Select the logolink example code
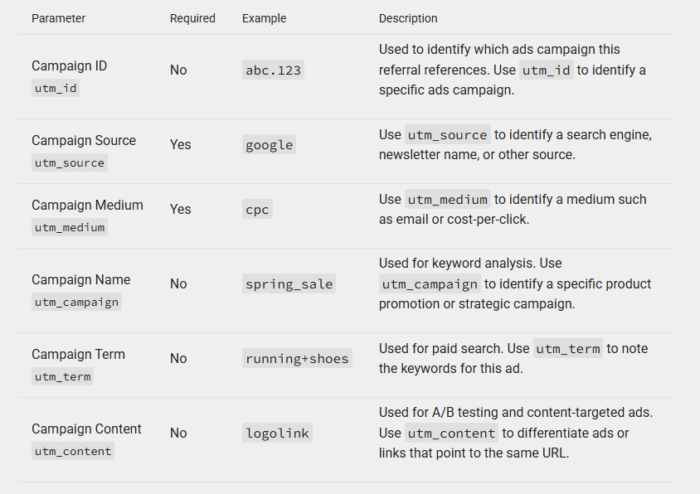Image resolution: width=700 pixels, height=494 pixels. 277,433
